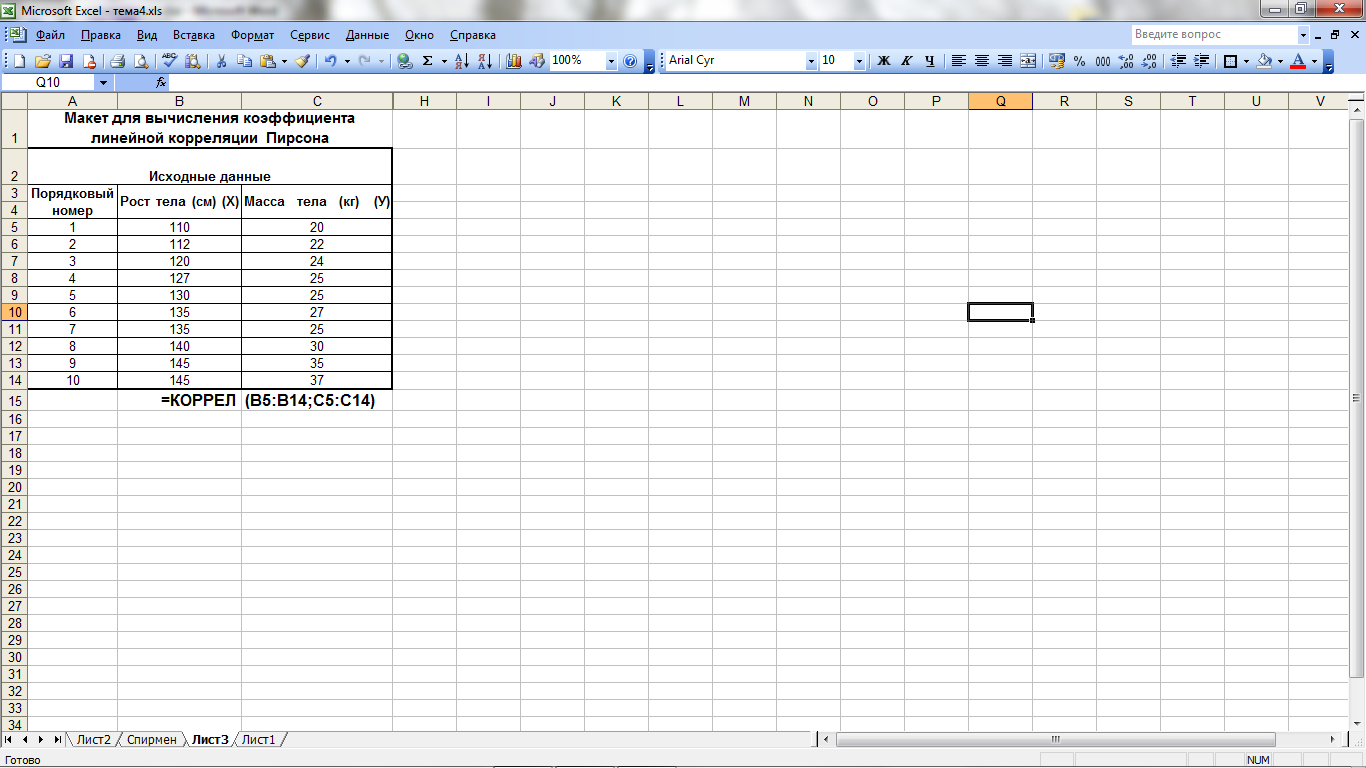This screenshot has height=768, width=1366.
Task: Paste from clipboard icon
Action: click(x=267, y=61)
